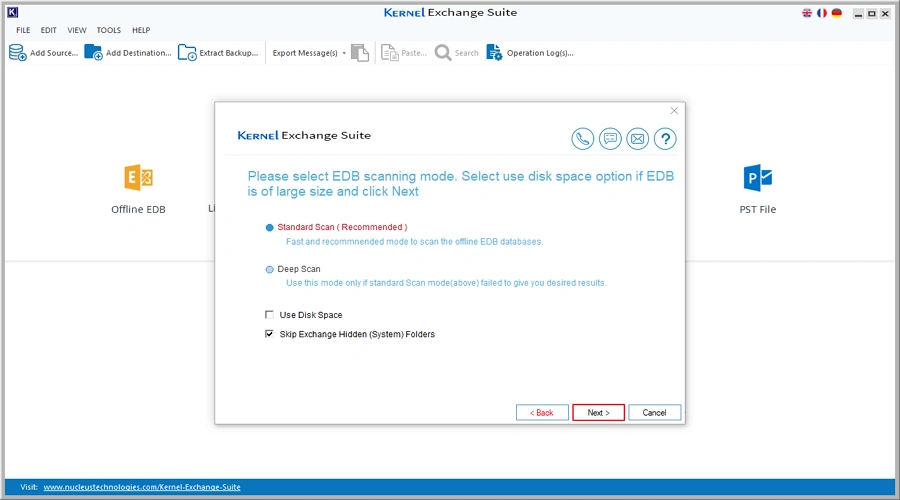Click the Add Source toolbar icon

point(18,53)
